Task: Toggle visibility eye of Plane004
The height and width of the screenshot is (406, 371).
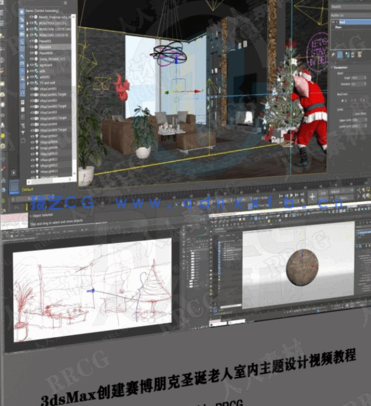Action: 32,47
